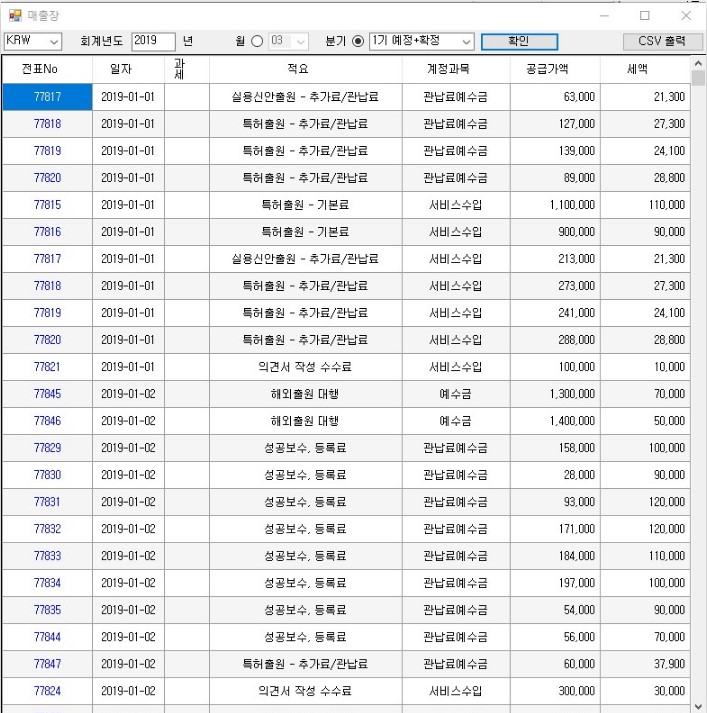
Task: Open voucher 77821 link
Action: 47,367
